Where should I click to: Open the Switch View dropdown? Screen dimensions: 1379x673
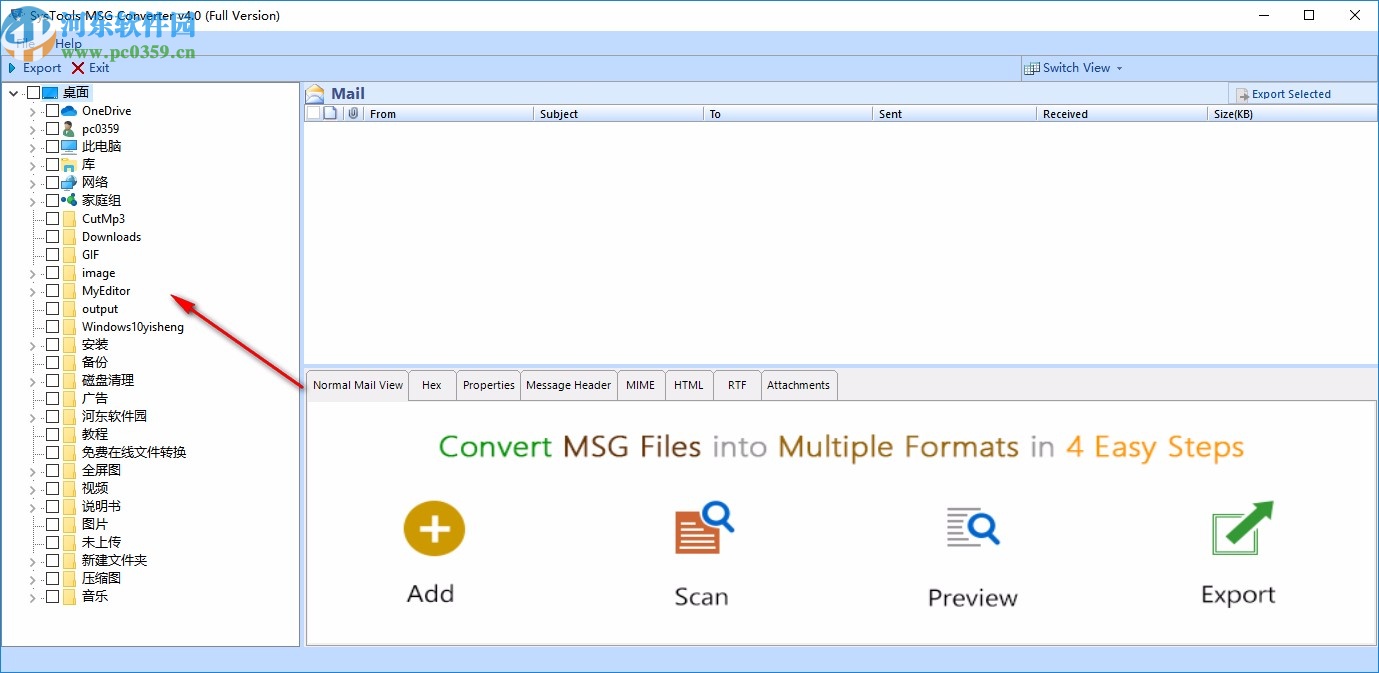[x=1074, y=67]
